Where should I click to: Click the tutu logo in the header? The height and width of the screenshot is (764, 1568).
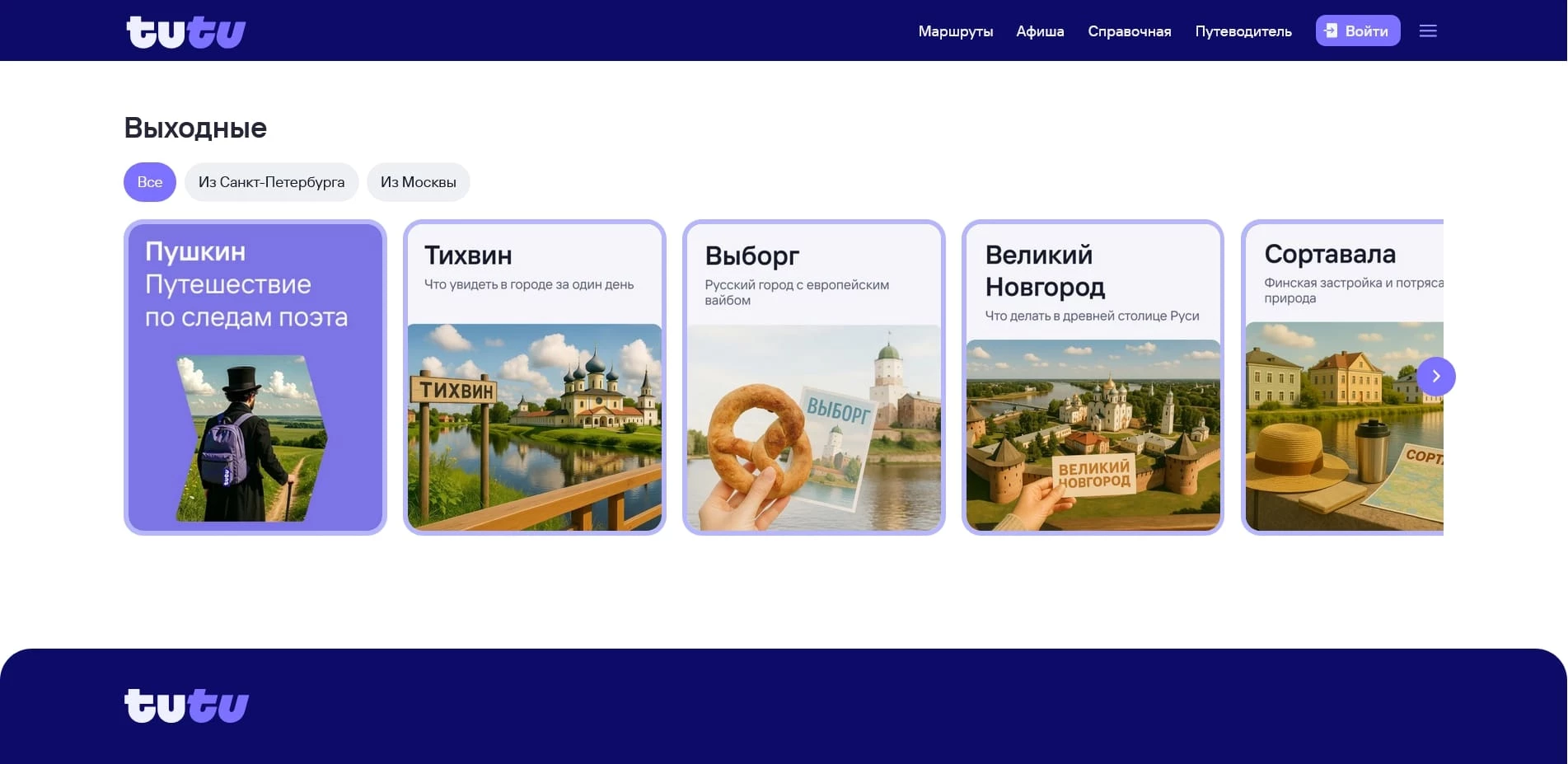coord(185,30)
